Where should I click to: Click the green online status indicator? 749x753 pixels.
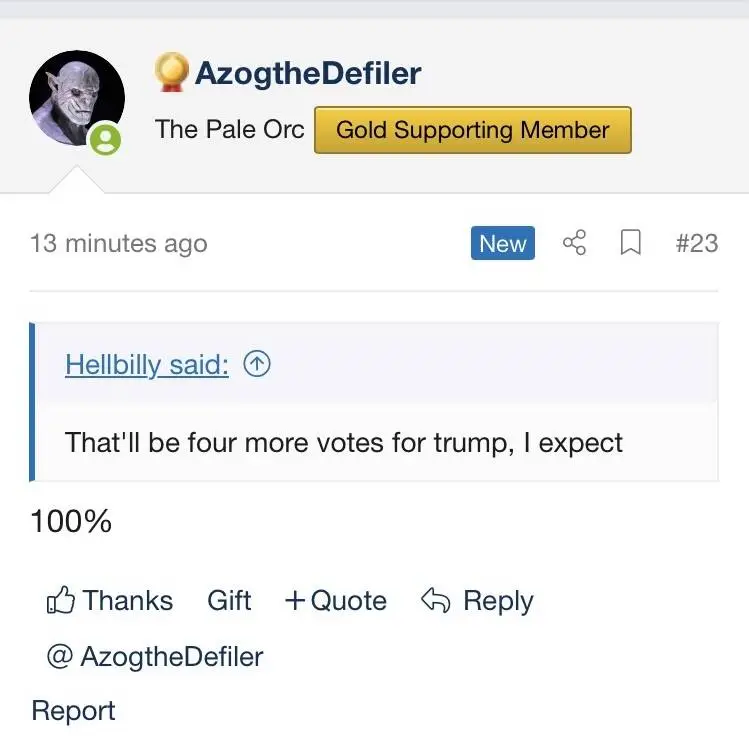coord(105,140)
